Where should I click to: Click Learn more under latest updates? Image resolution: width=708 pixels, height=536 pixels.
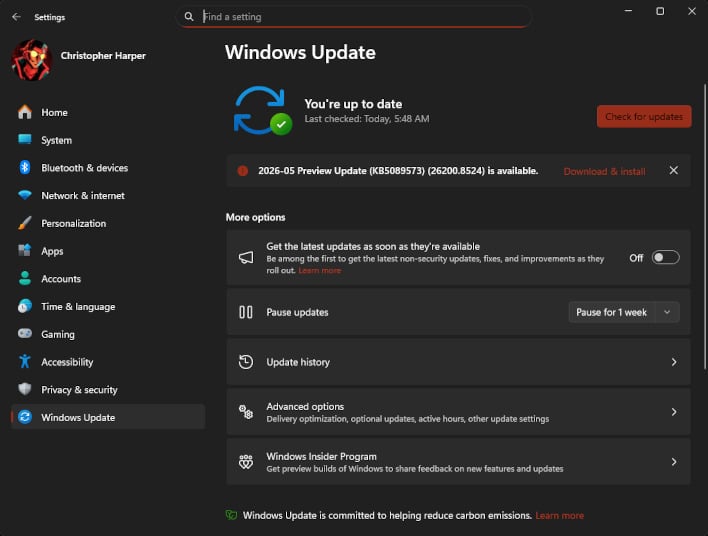320,270
